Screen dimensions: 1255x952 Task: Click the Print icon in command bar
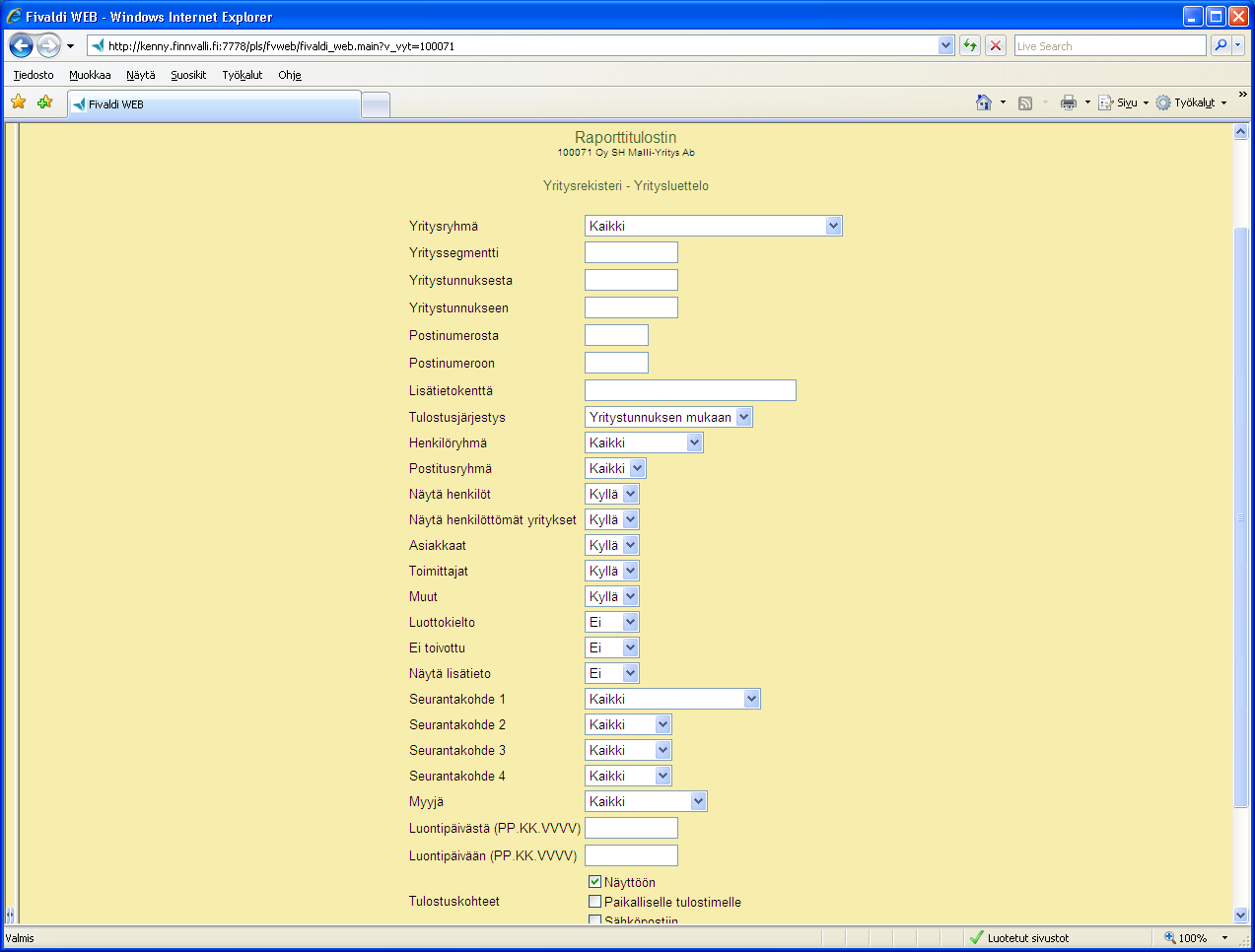point(1069,102)
